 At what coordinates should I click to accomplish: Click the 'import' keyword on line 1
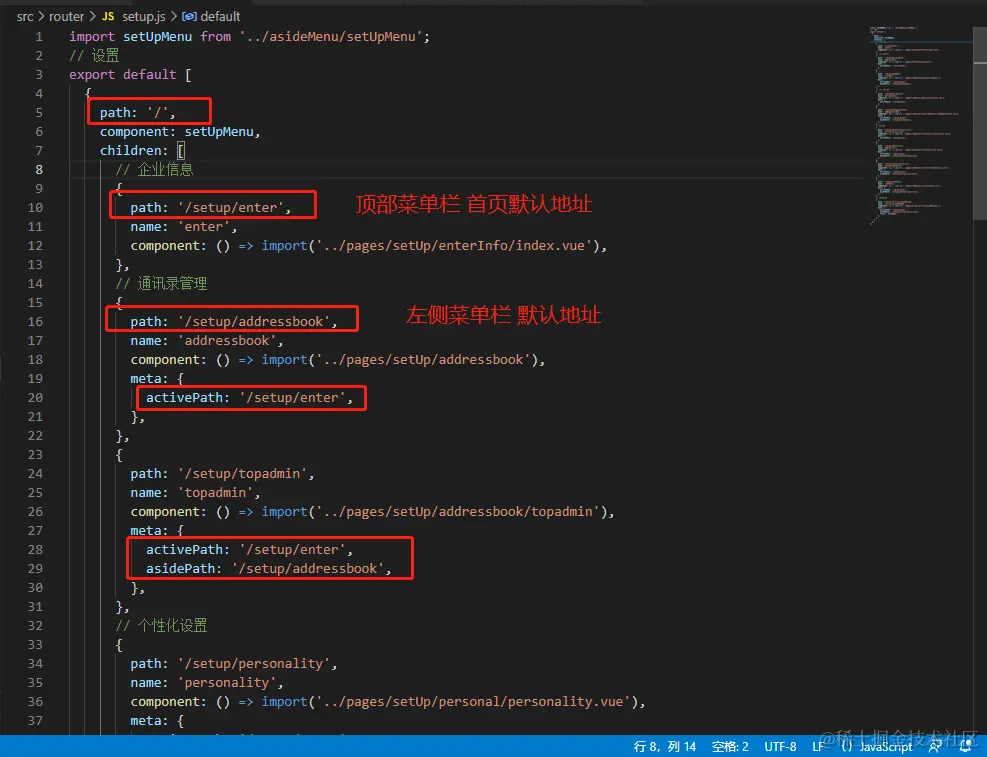pyautogui.click(x=92, y=36)
